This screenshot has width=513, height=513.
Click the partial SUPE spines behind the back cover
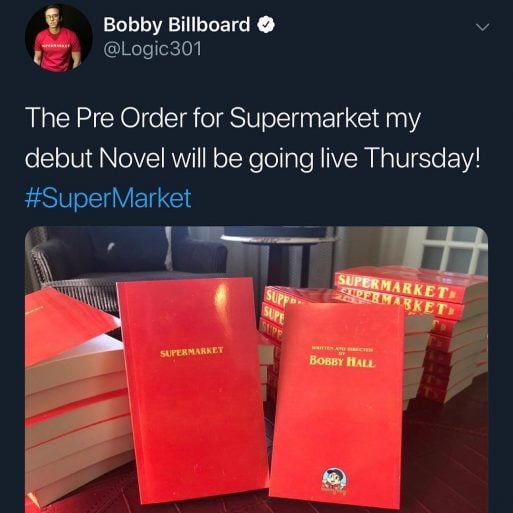pos(273,311)
